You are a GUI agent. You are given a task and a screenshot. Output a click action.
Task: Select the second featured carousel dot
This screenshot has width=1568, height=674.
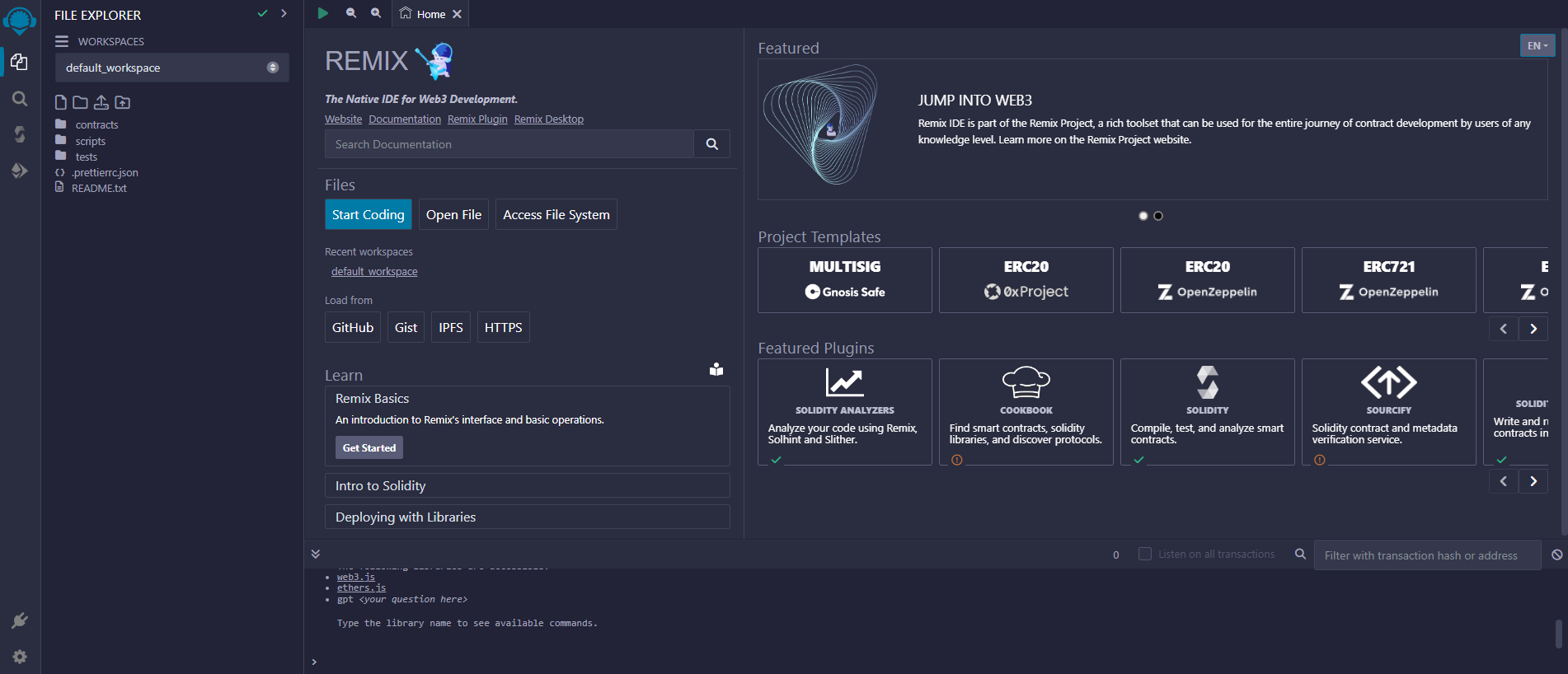click(x=1158, y=216)
